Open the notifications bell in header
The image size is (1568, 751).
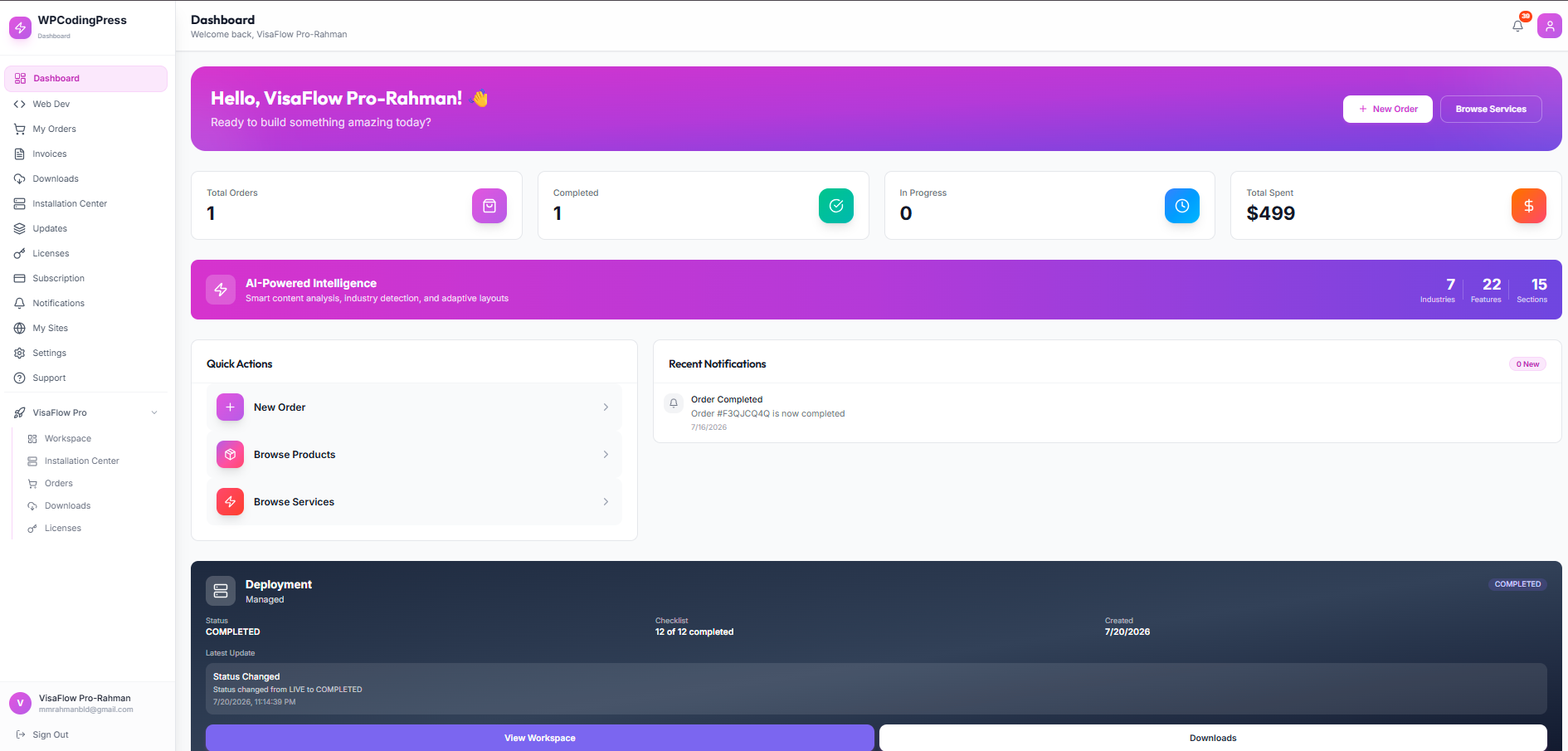pos(1517,26)
